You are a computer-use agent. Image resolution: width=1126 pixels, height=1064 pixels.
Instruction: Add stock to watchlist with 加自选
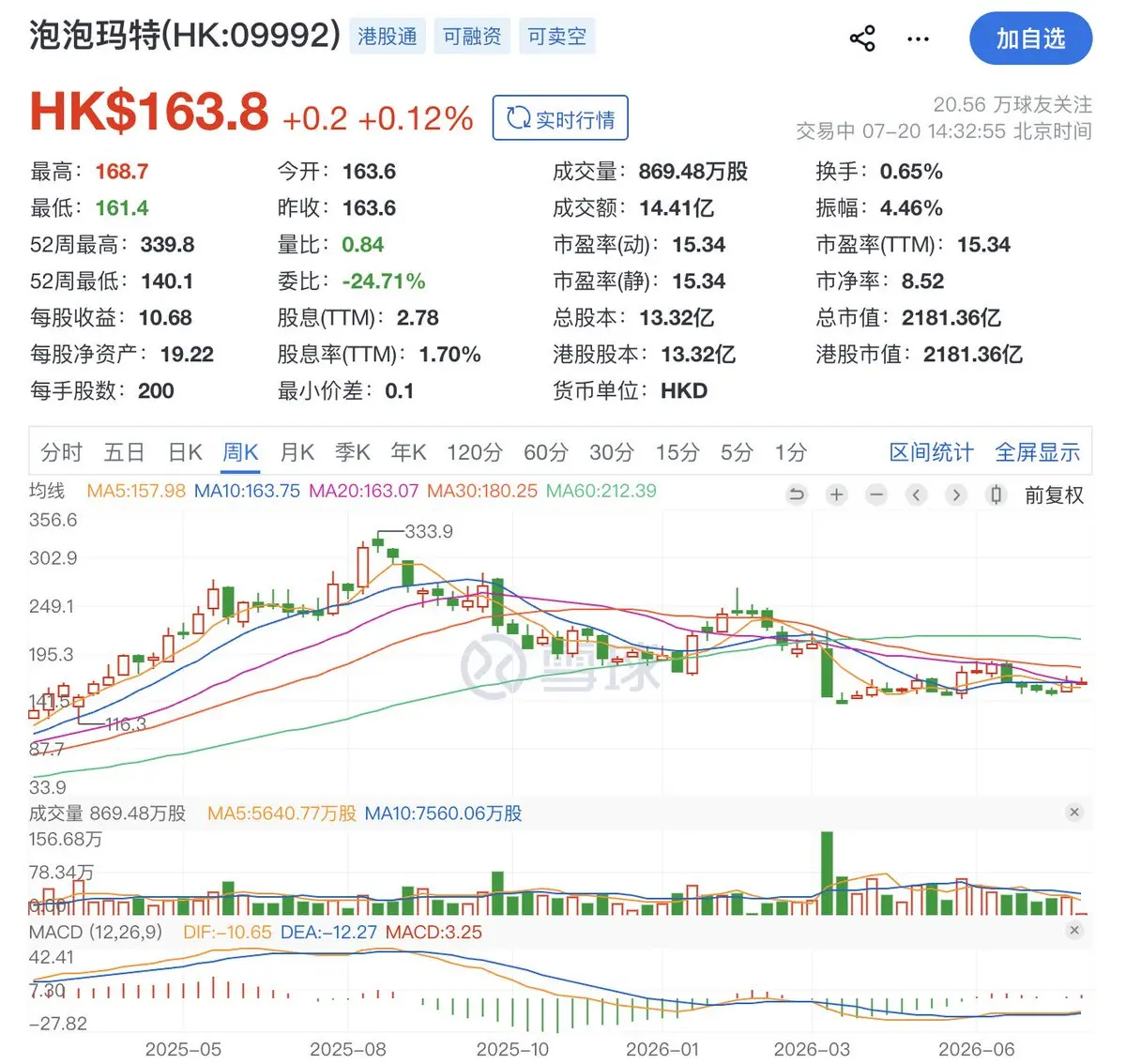click(x=1030, y=38)
